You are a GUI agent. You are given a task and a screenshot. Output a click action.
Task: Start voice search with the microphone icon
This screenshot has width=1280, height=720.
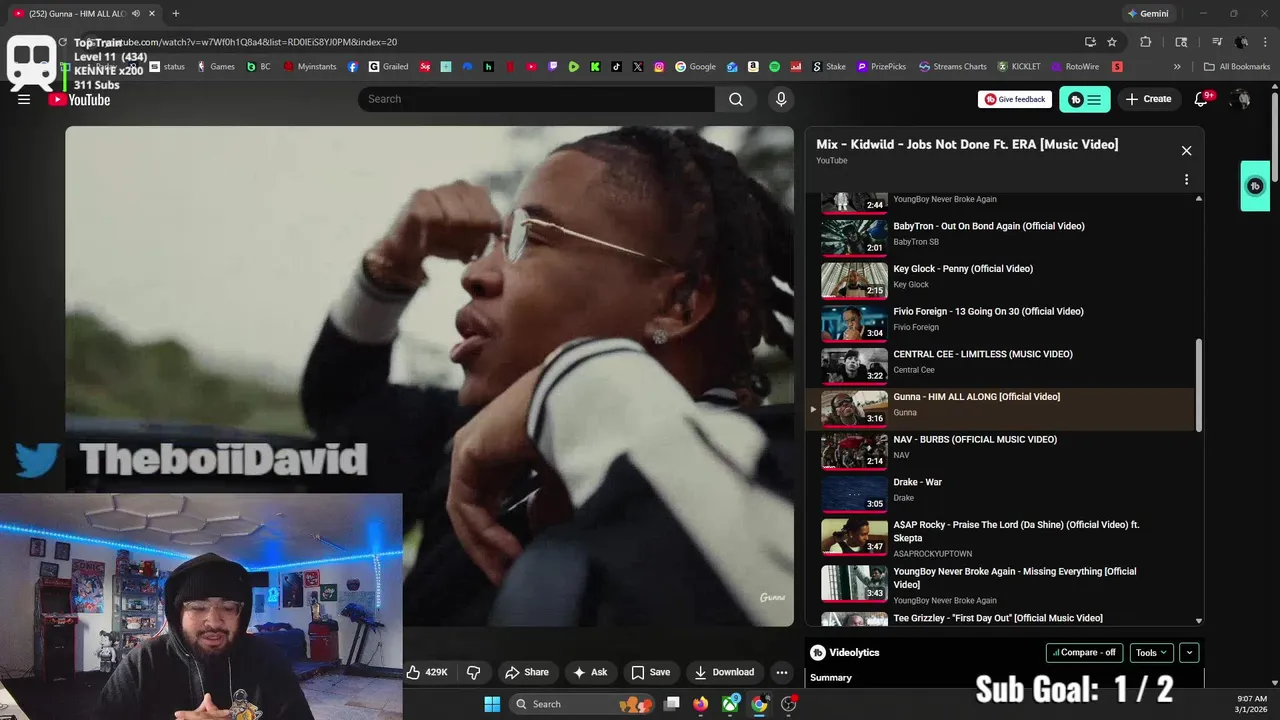coord(781,99)
